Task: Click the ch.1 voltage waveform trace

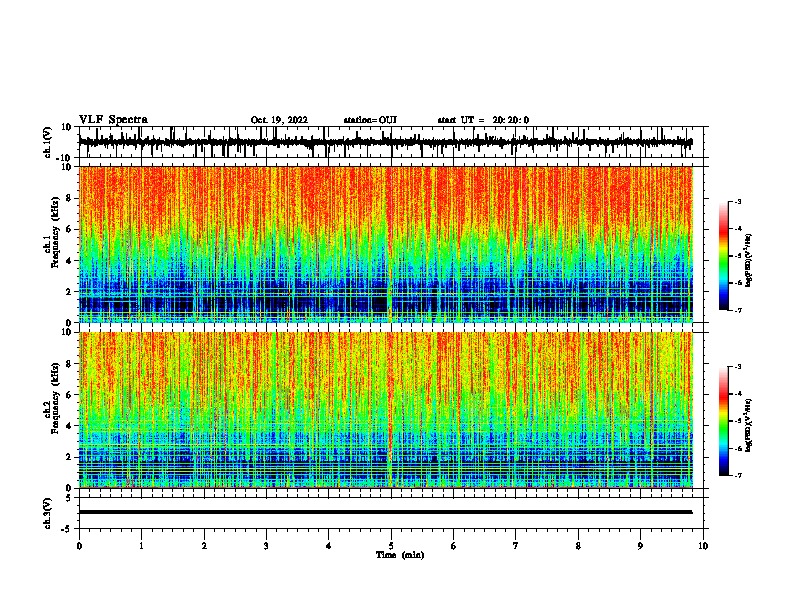Action: tap(385, 142)
